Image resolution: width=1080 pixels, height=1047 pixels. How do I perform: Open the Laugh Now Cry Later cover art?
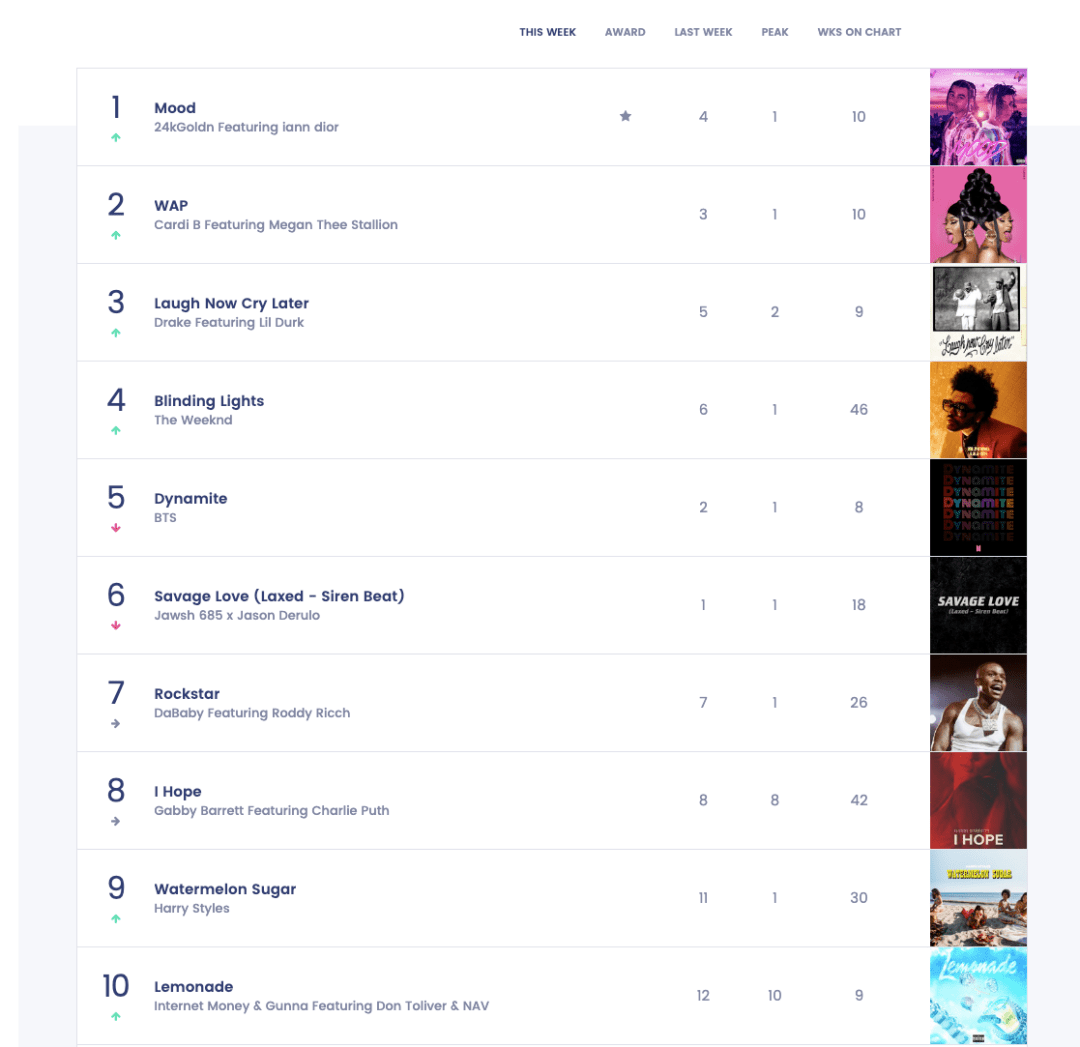978,312
